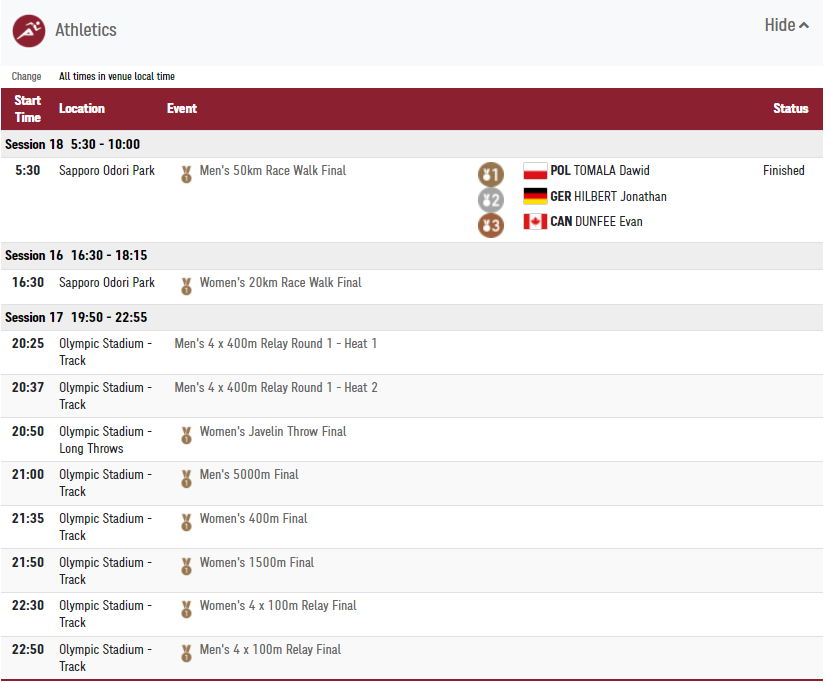Change the time zone setting
The height and width of the screenshot is (683, 830).
26,76
